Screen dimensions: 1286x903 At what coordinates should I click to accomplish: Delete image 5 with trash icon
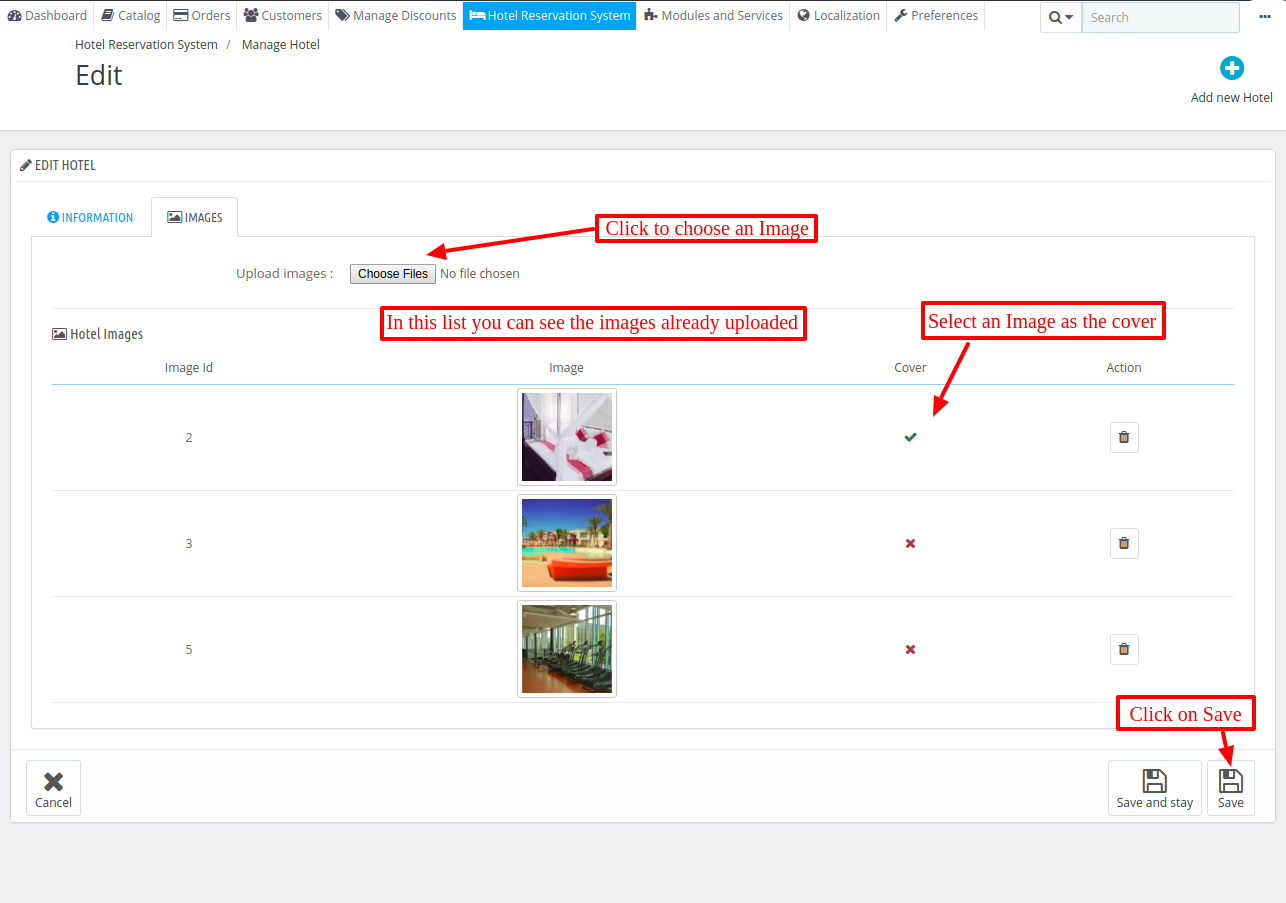tap(1124, 649)
